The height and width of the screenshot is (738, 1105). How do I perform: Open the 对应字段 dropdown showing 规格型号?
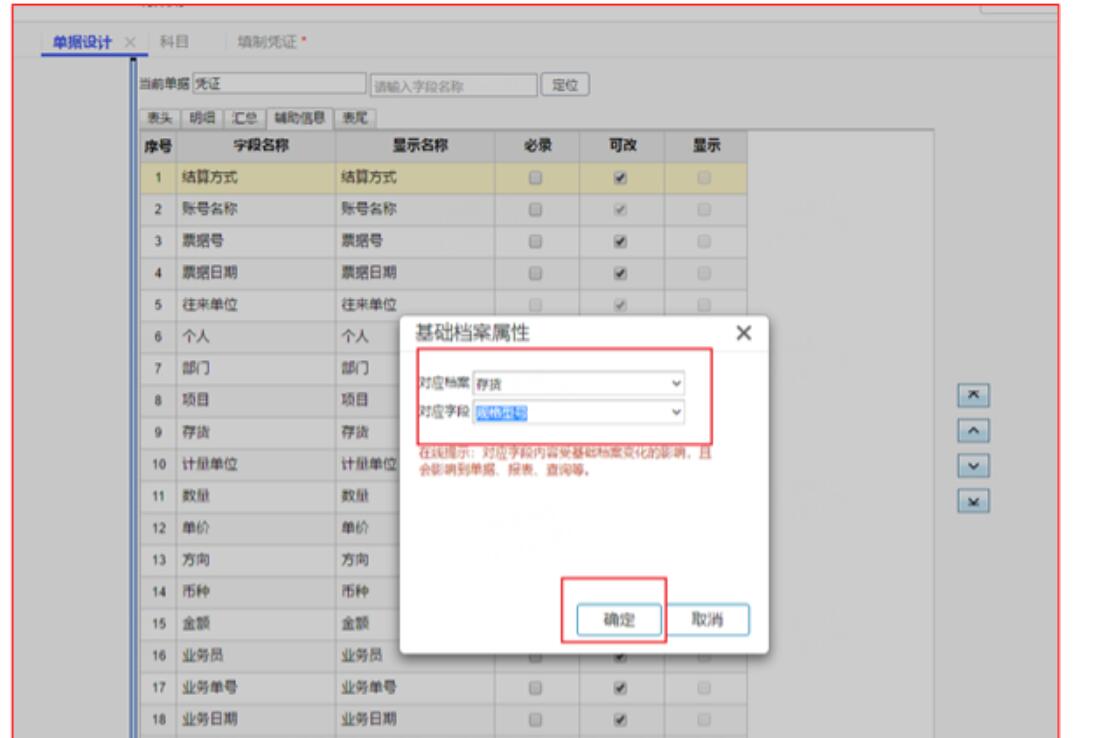[x=579, y=412]
